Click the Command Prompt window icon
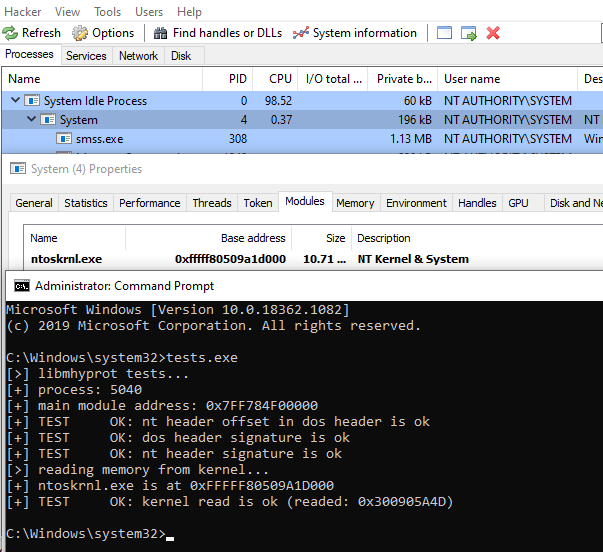 click(22, 286)
